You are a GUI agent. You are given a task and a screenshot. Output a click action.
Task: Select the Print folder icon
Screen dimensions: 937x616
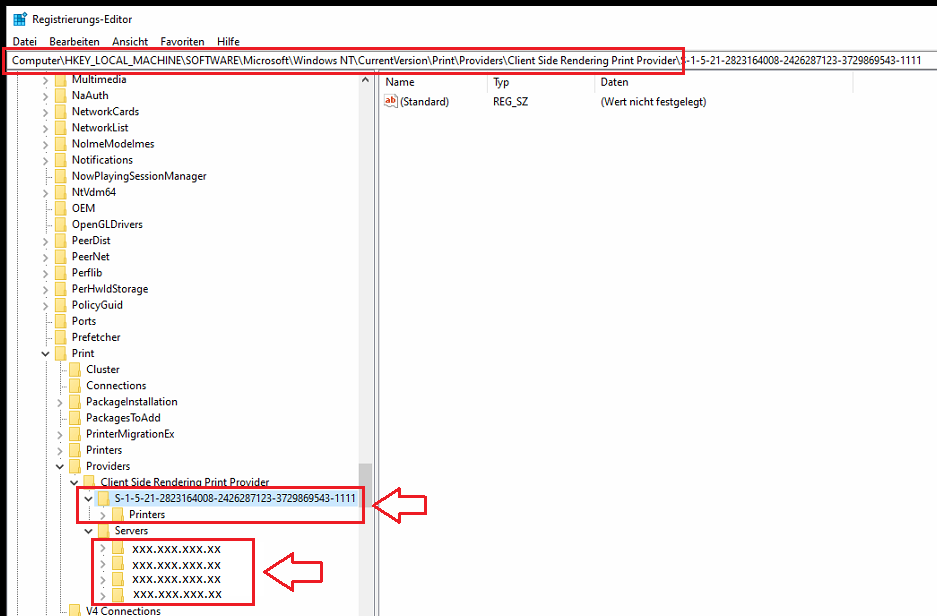60,353
